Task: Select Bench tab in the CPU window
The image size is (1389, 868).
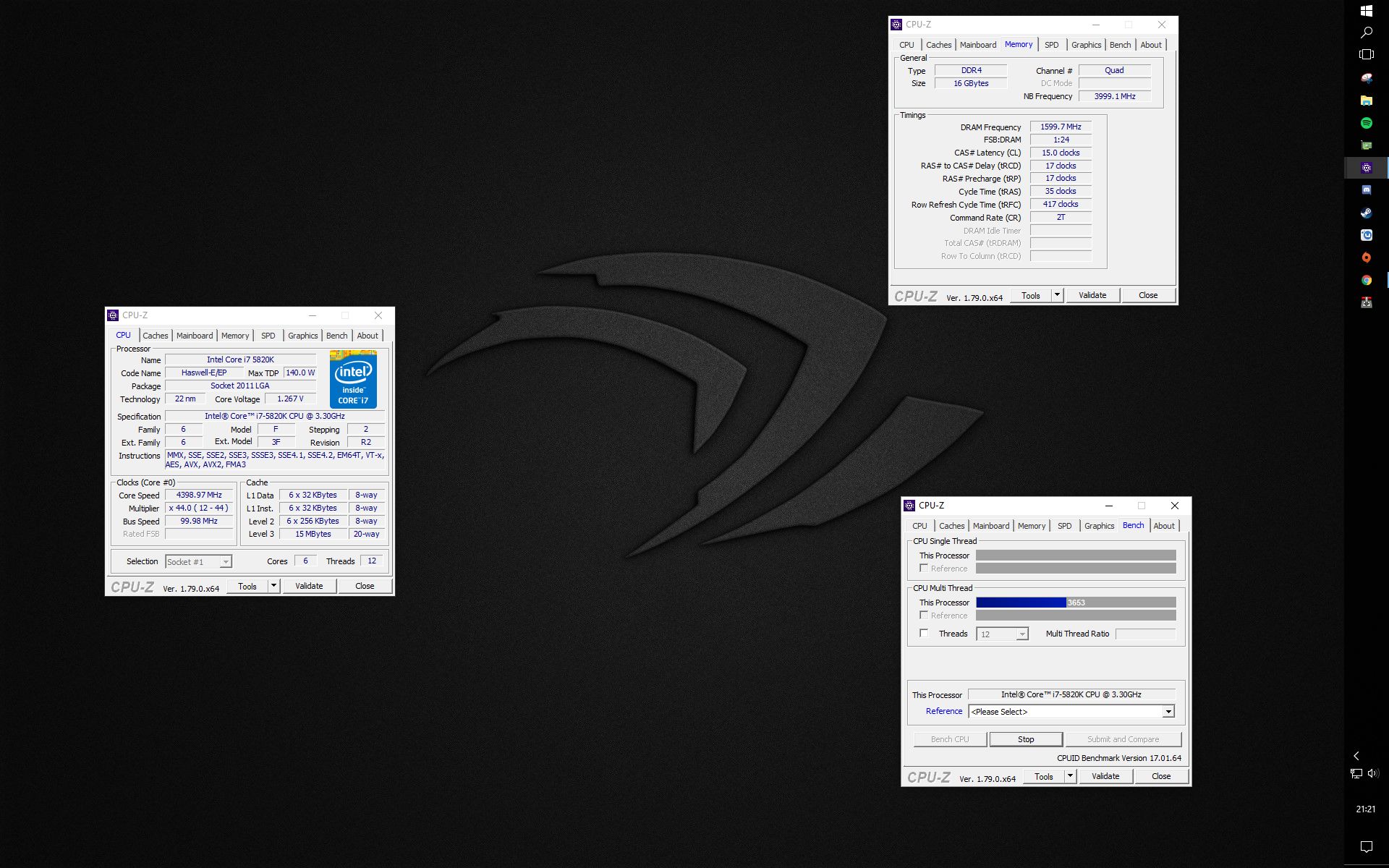Action: (336, 336)
